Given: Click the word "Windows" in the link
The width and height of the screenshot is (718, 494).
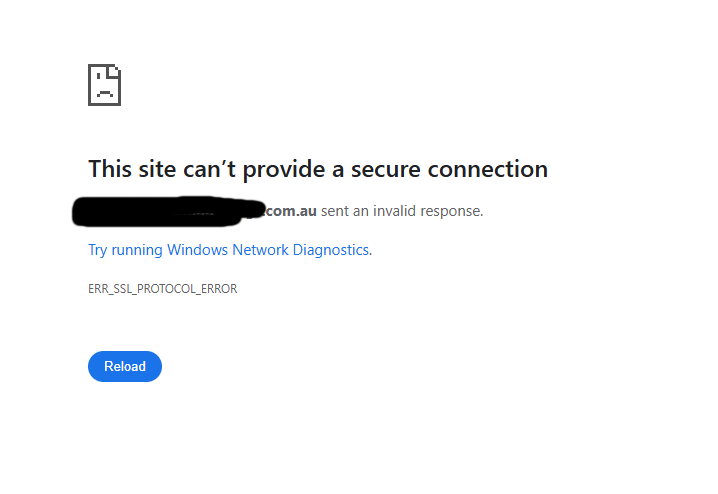Looking at the screenshot, I should click(198, 250).
